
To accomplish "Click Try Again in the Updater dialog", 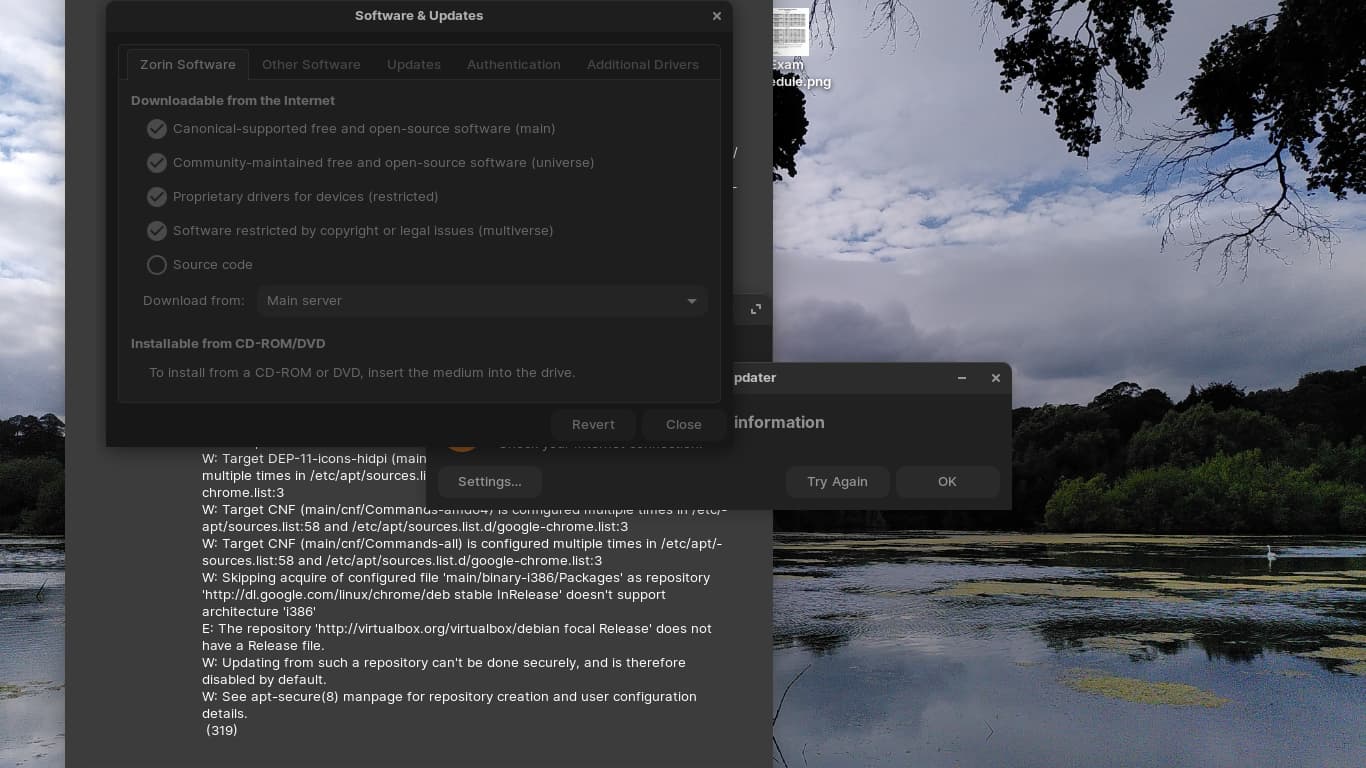I will point(837,482).
